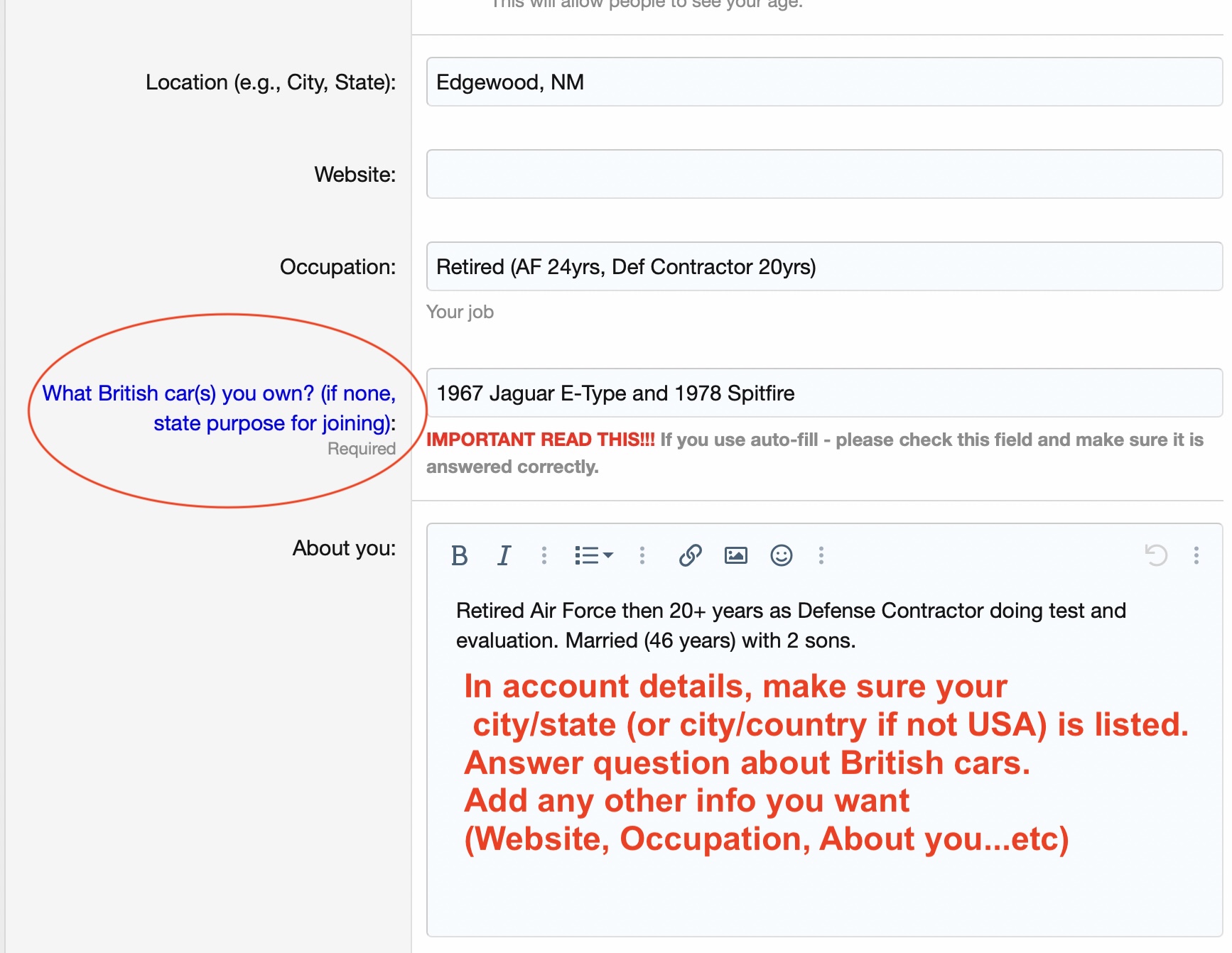Click the undo arrow icon
Image resolution: width=1232 pixels, height=953 pixels.
coord(1156,555)
